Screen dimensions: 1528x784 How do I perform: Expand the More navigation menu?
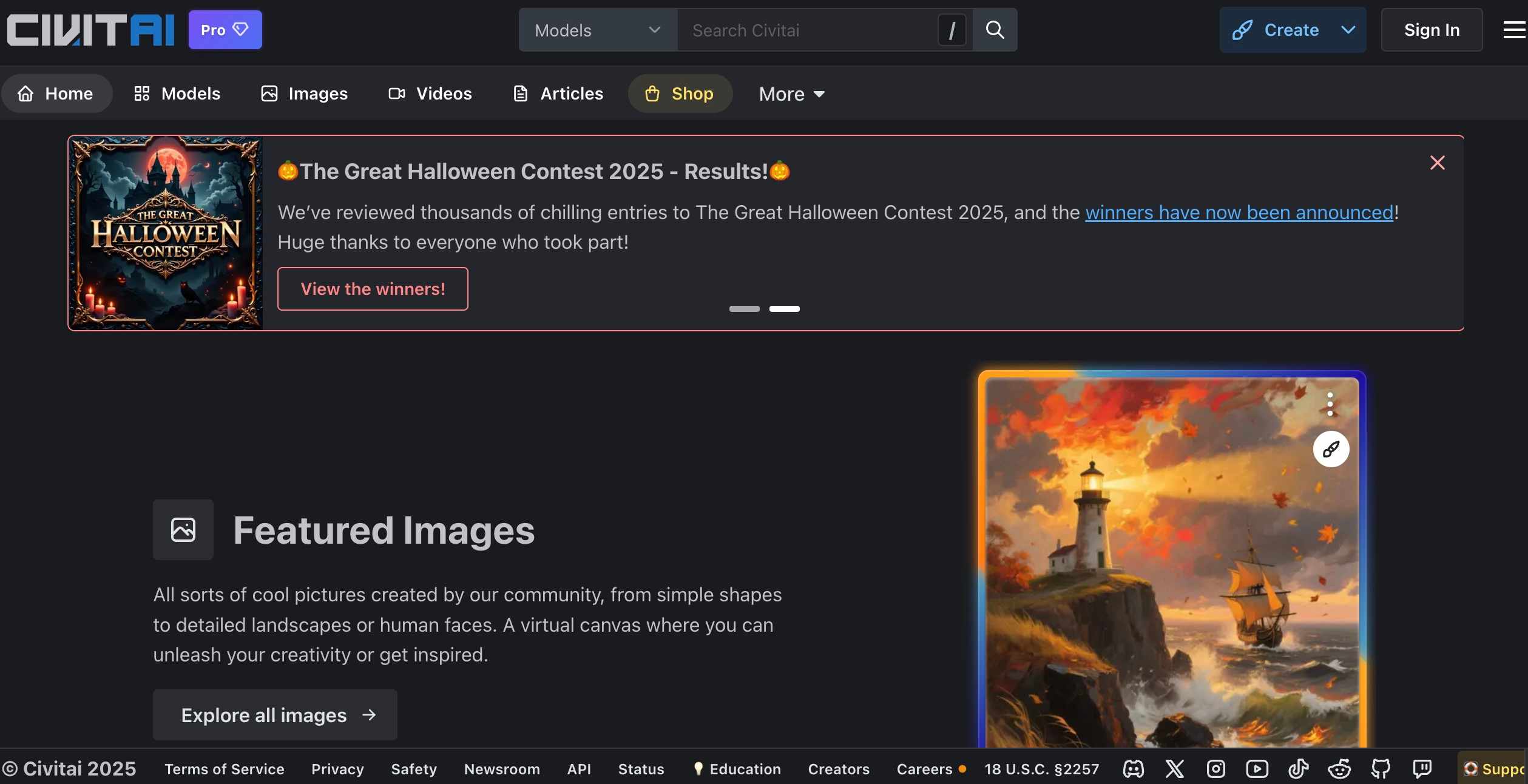(x=791, y=94)
